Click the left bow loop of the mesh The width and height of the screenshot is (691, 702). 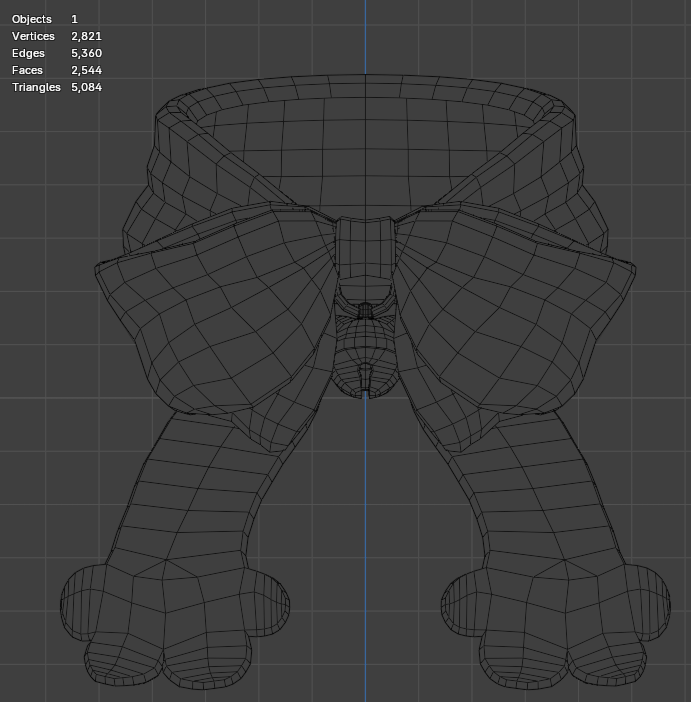pyautogui.click(x=215, y=309)
